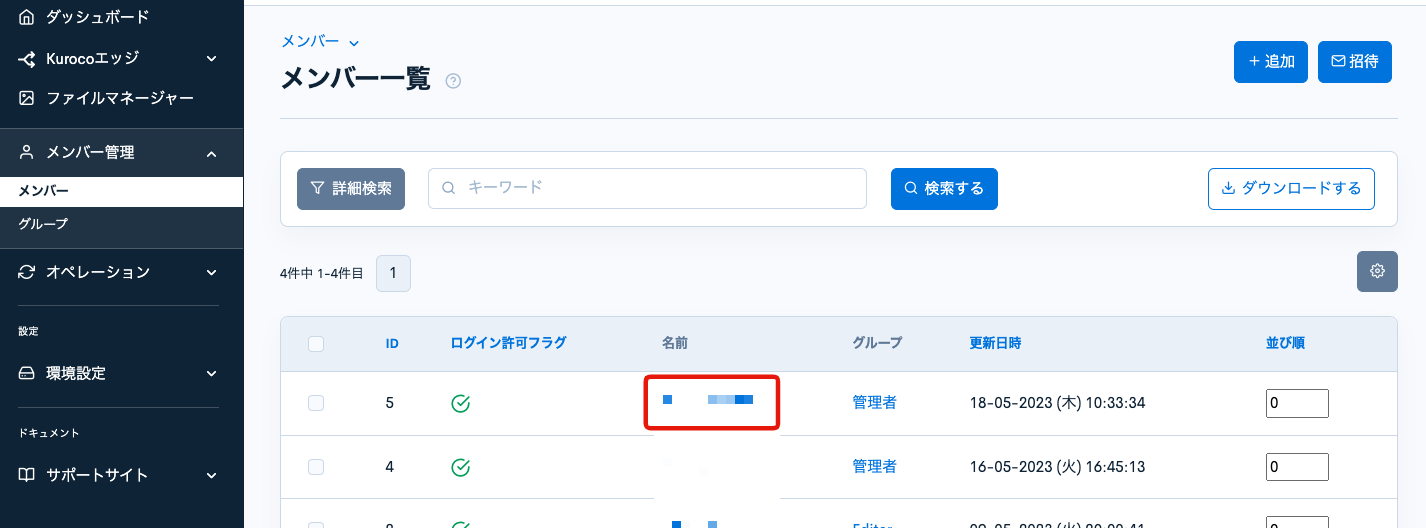The height and width of the screenshot is (528, 1426).
Task: Open 詳細検索 advanced search
Action: 351,189
